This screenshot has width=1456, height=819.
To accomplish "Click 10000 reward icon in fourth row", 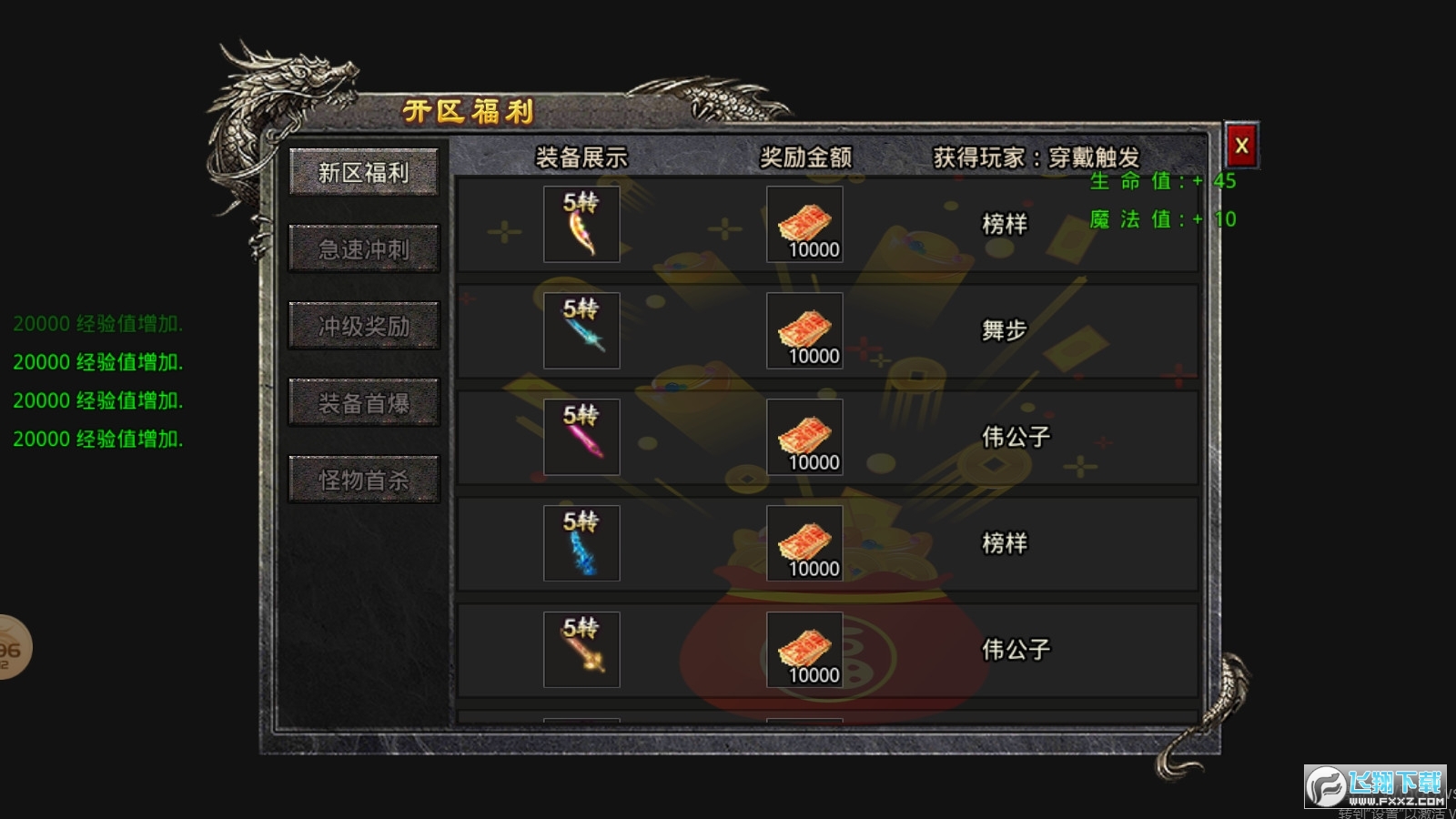I will coord(804,543).
